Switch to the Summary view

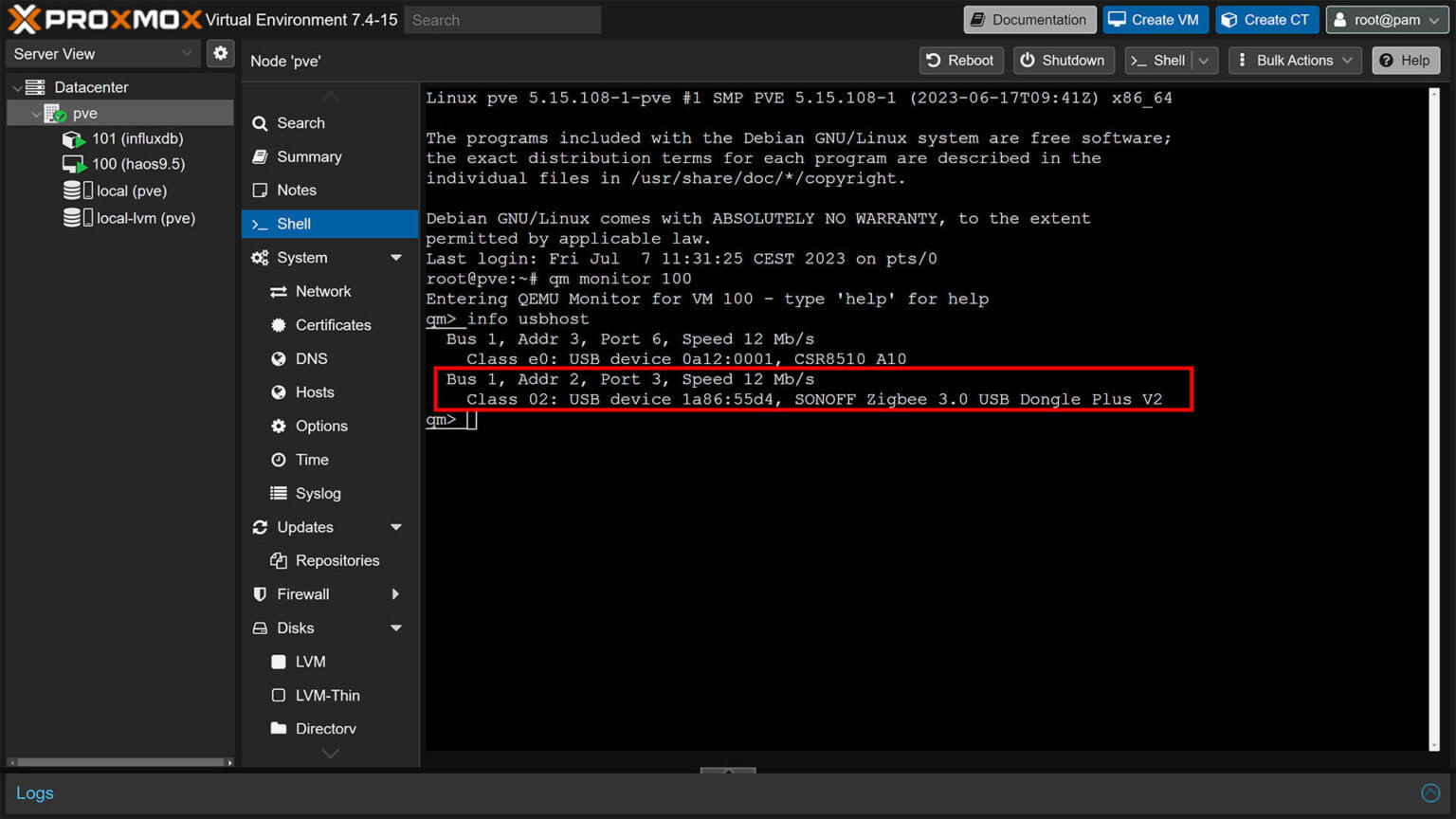309,156
